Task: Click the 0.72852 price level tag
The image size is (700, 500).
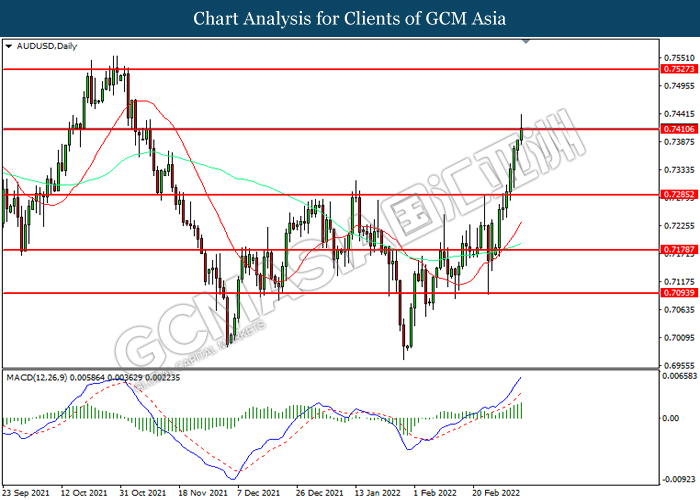Action: 679,195
